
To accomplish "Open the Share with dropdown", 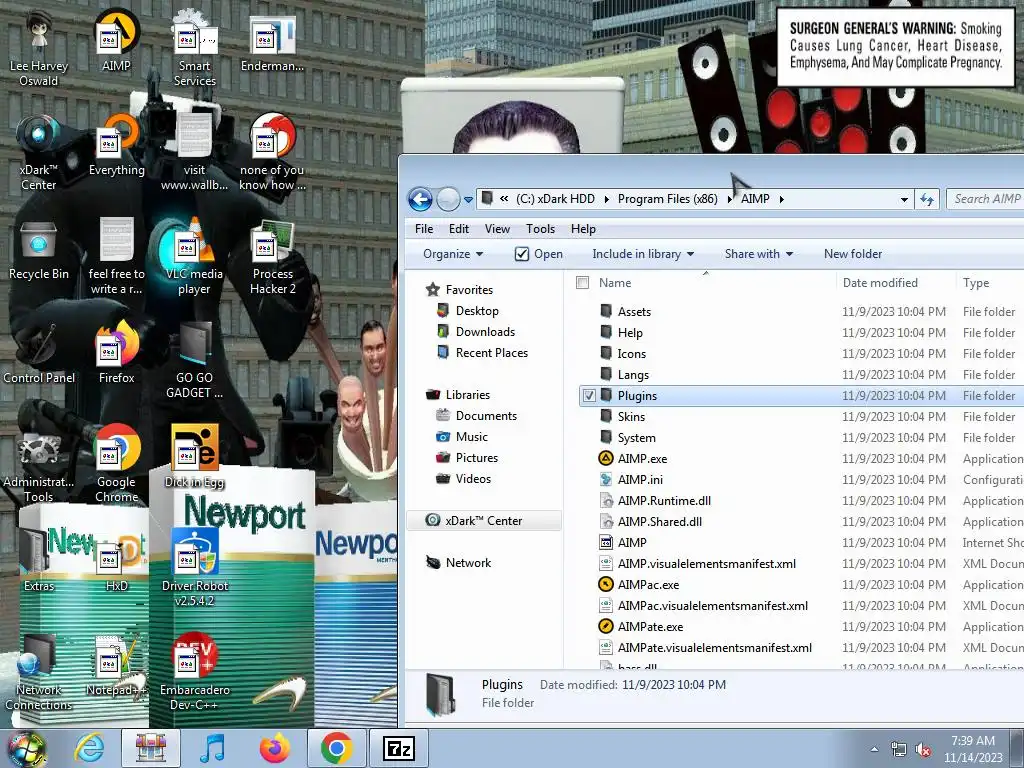I will click(758, 254).
